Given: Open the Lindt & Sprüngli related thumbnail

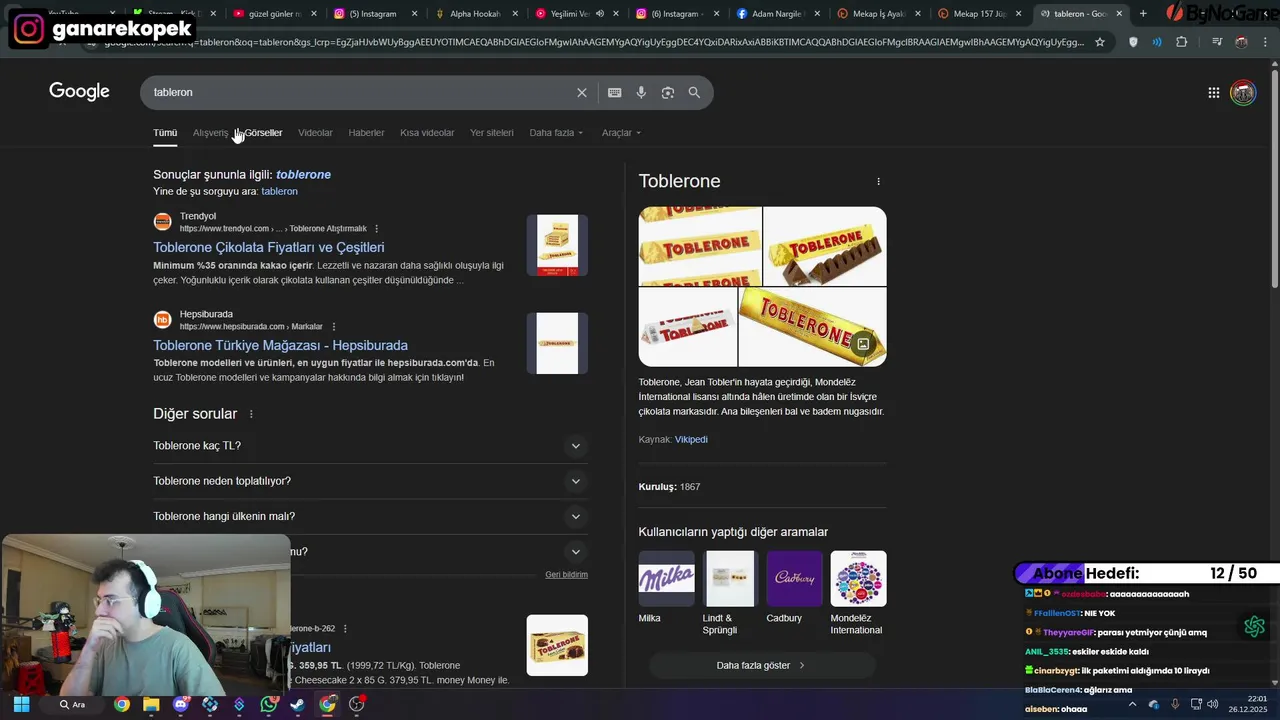Looking at the screenshot, I should point(730,578).
